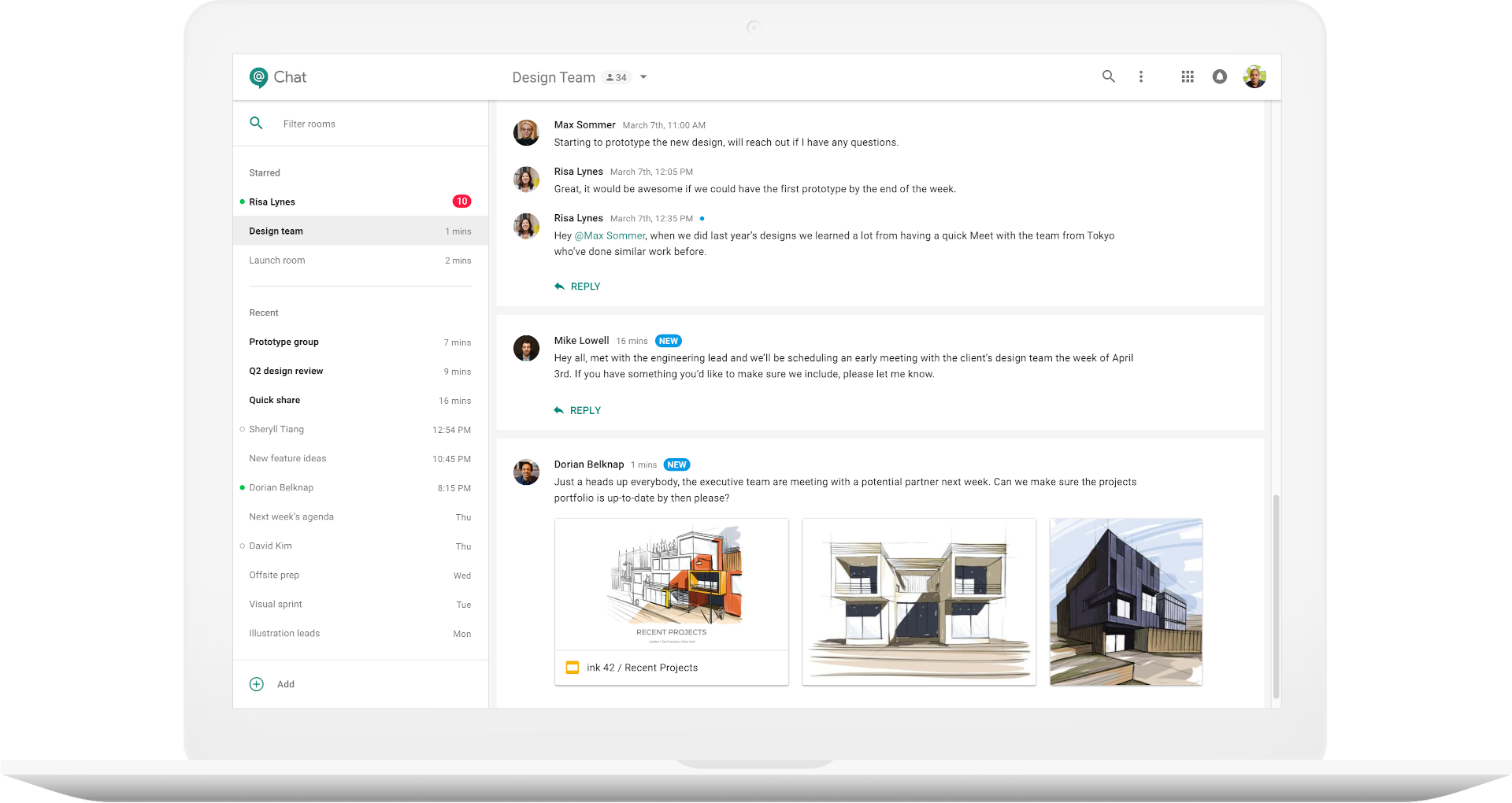Open Illustration leads room
This screenshot has height=803, width=1512.
pyautogui.click(x=361, y=633)
